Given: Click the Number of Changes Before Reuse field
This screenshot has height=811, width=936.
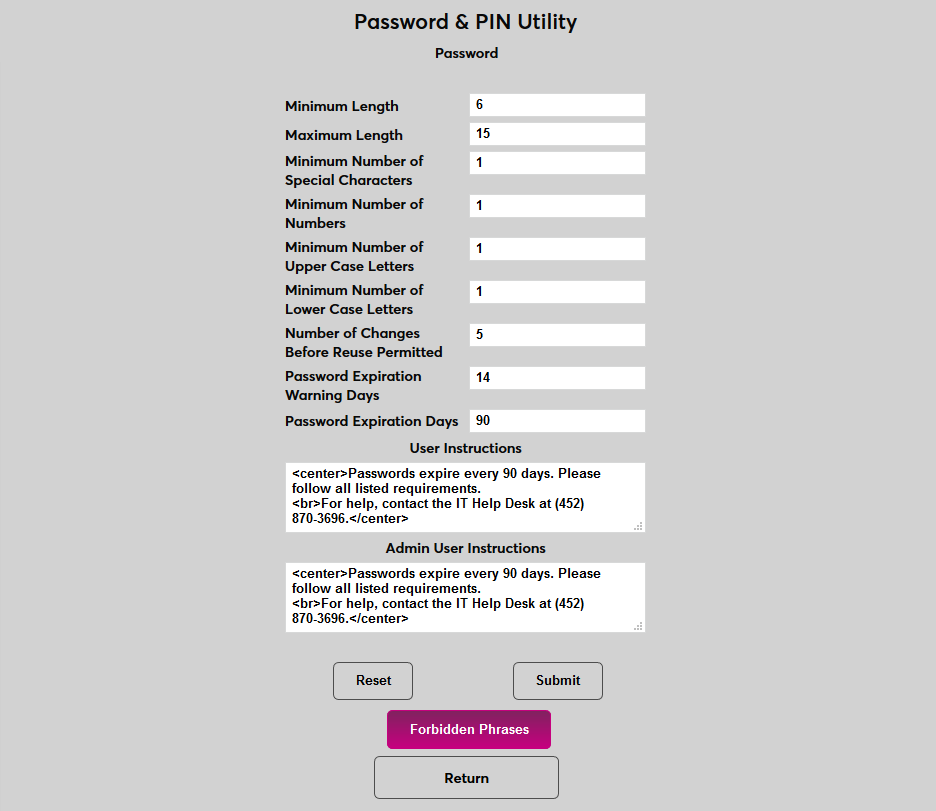Looking at the screenshot, I should [x=556, y=334].
